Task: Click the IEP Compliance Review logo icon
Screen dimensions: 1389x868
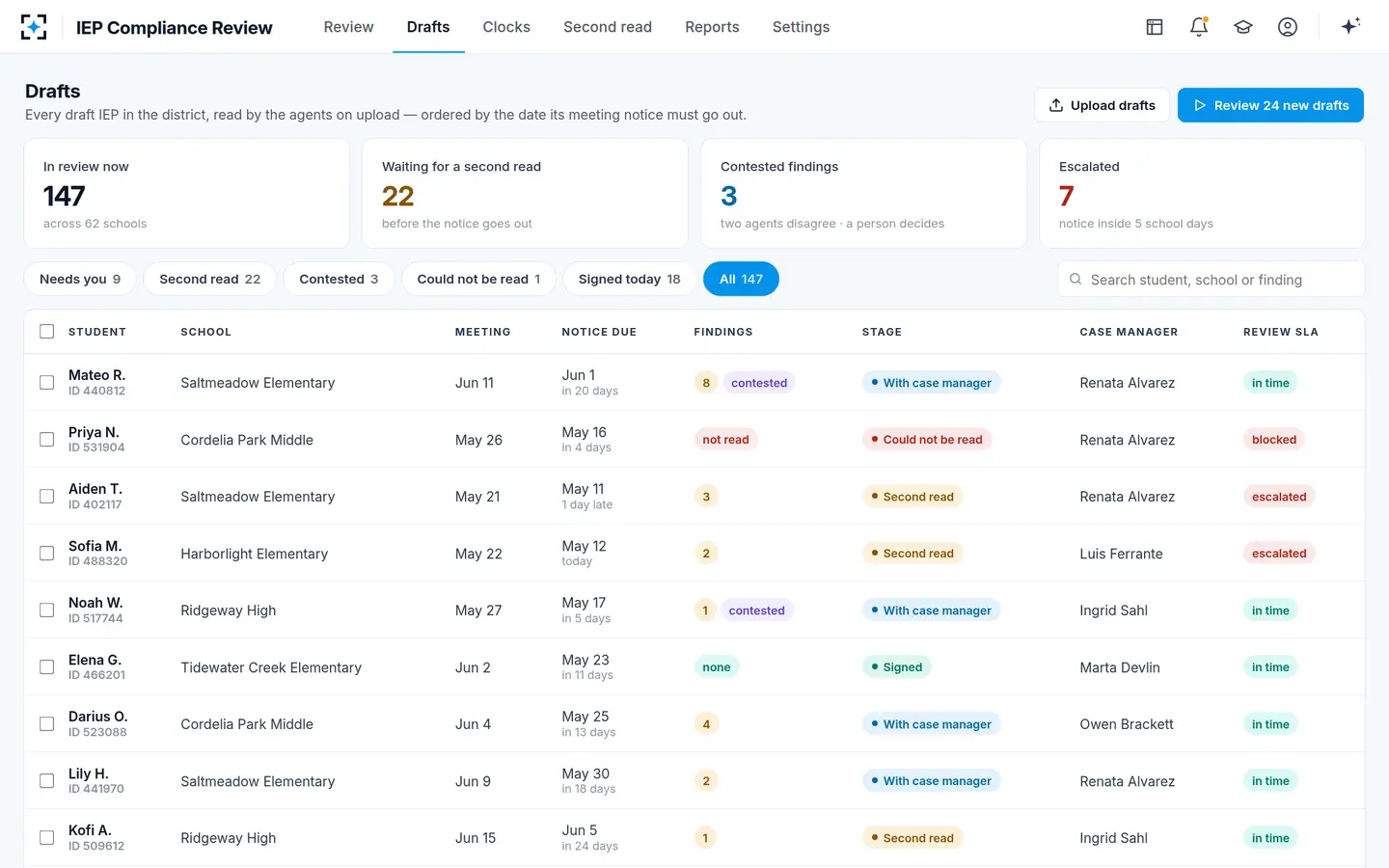Action: click(34, 27)
